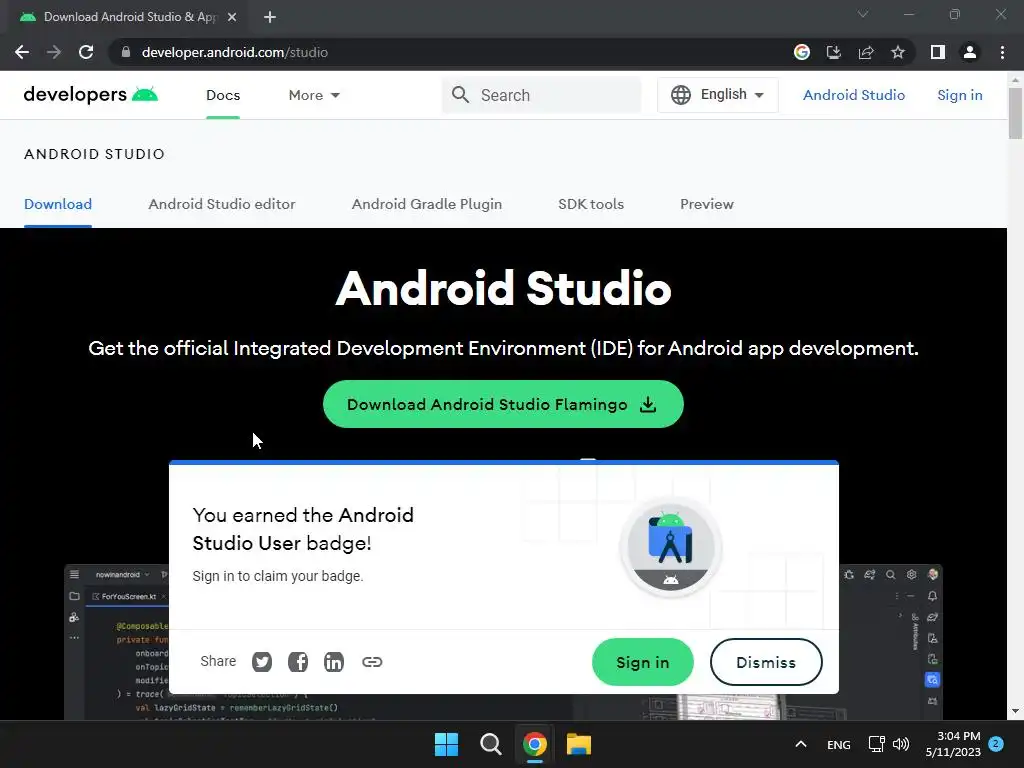This screenshot has width=1024, height=768.
Task: Open File Explorer from the taskbar
Action: tap(579, 744)
